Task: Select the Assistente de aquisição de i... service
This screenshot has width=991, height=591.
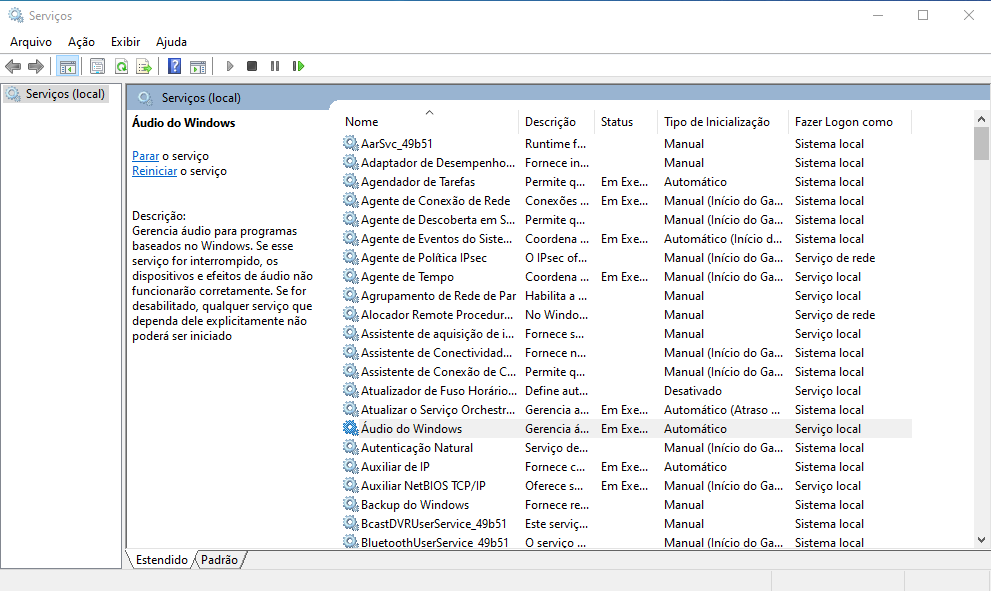Action: point(437,334)
